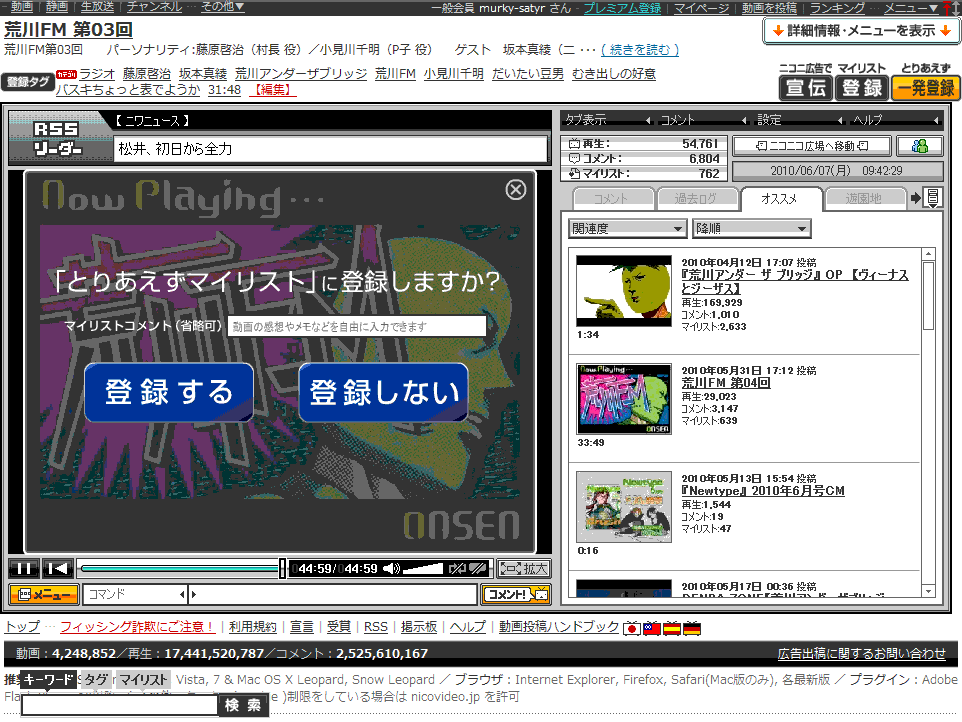Toggle the repeat playback icon
The height and width of the screenshot is (722, 962).
pos(457,569)
